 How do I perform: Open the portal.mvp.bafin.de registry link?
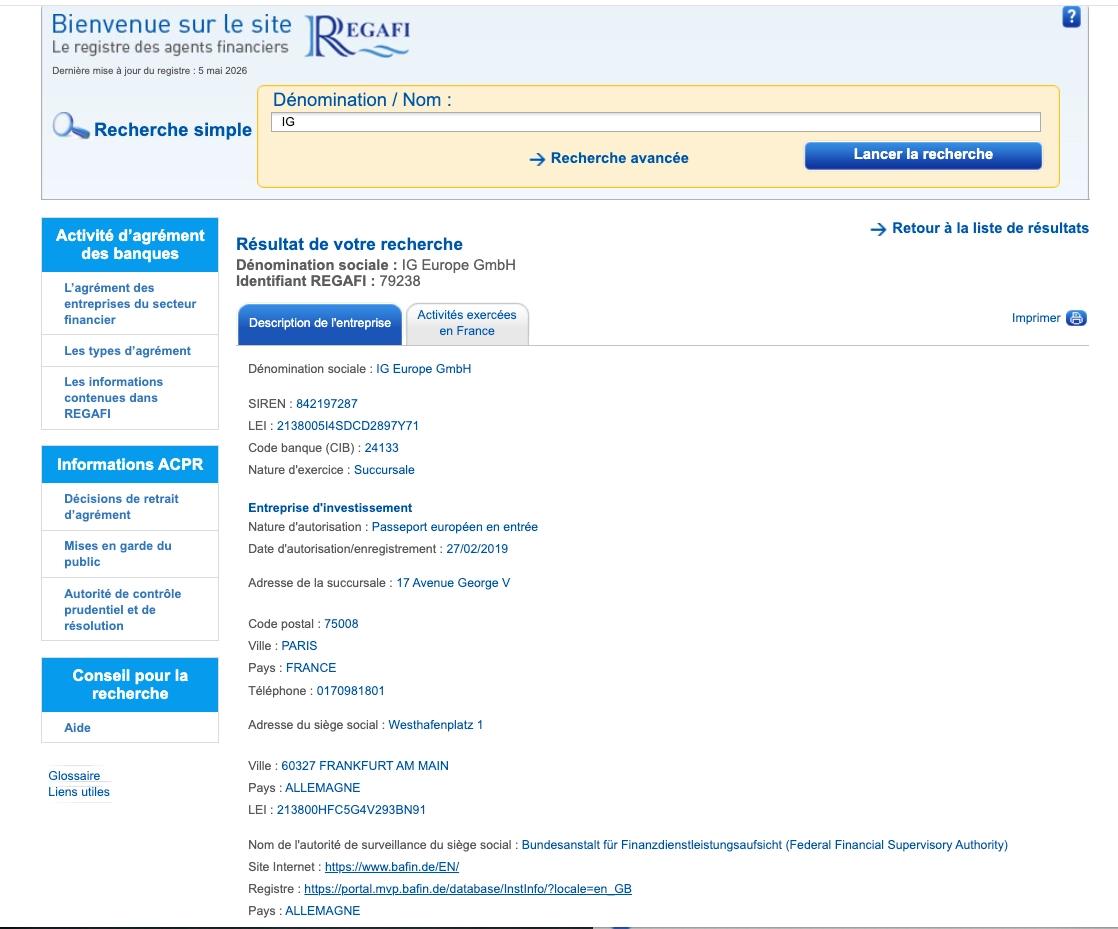point(468,889)
